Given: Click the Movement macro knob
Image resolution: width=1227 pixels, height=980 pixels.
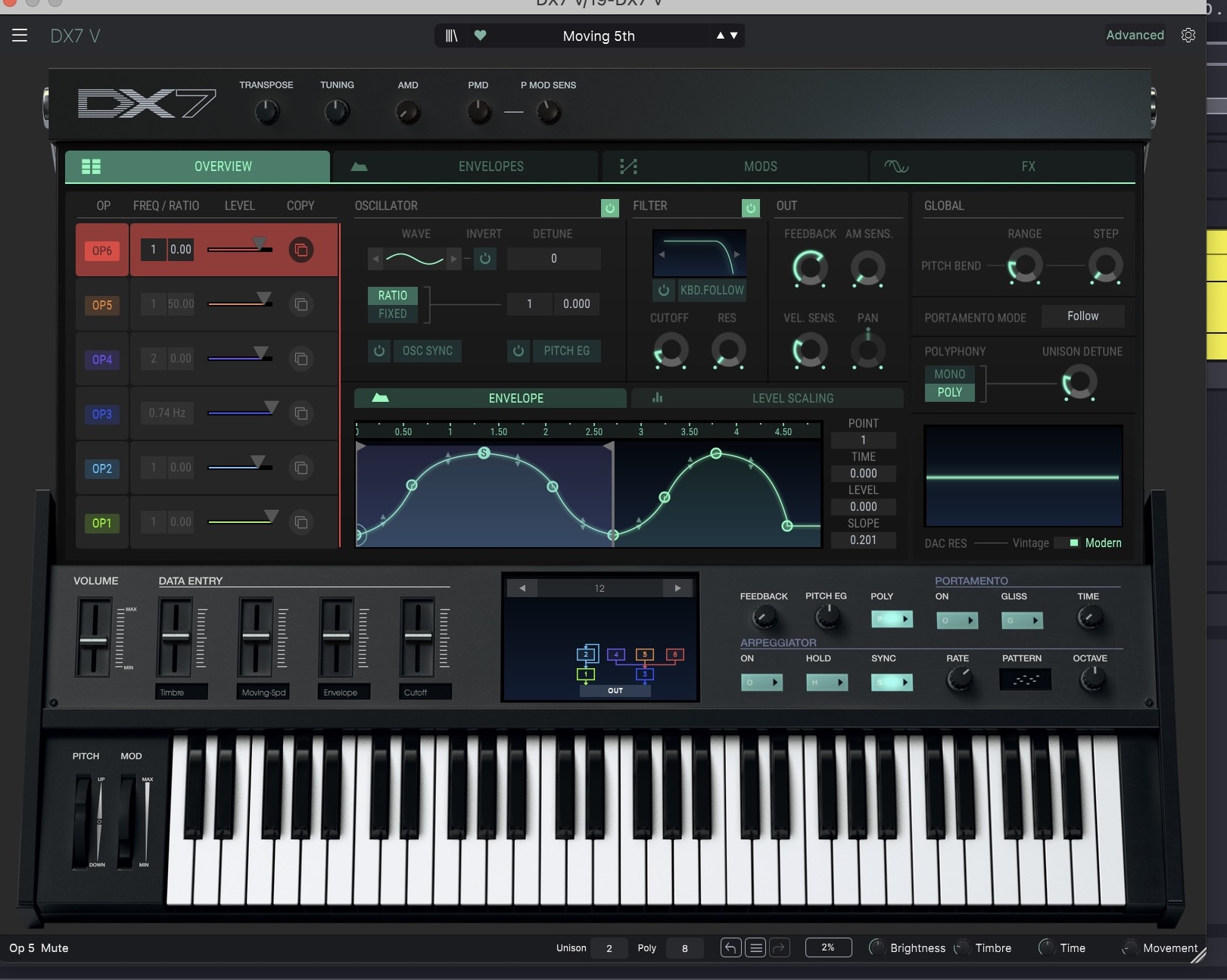Looking at the screenshot, I should coord(1129,947).
